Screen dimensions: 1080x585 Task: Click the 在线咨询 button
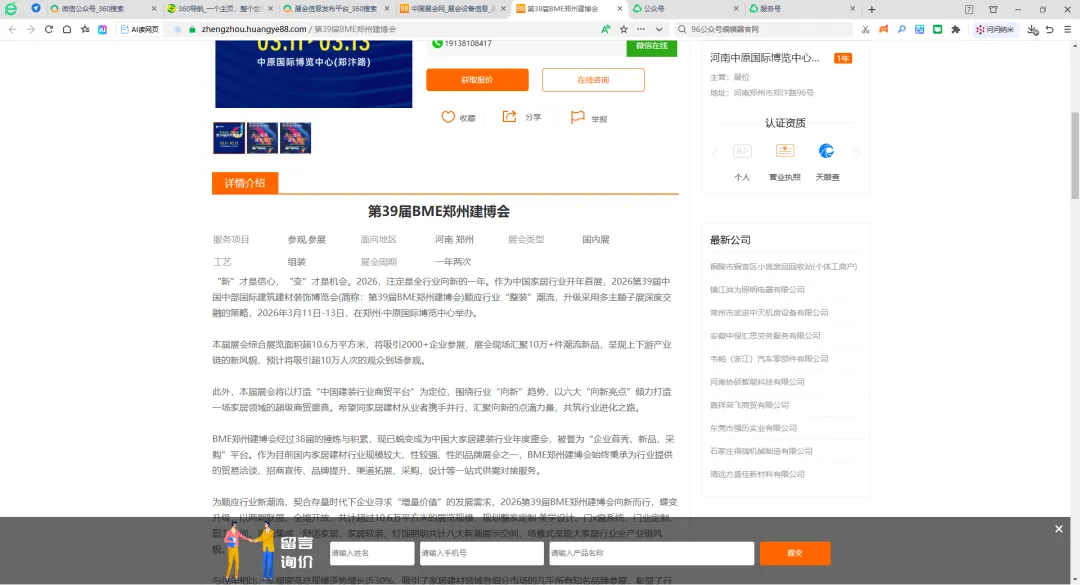pyautogui.click(x=593, y=80)
